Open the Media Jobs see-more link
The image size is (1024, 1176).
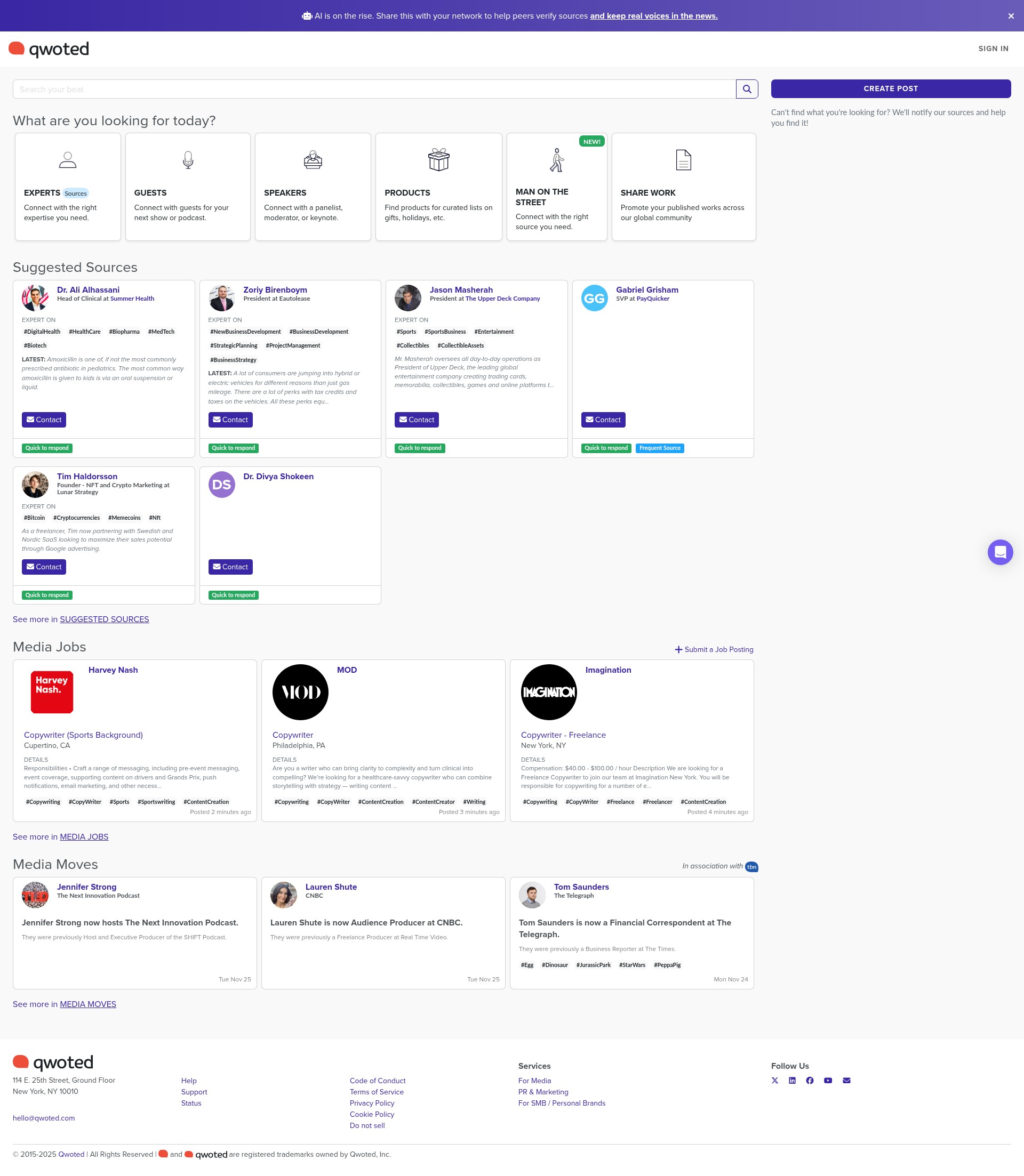[84, 837]
